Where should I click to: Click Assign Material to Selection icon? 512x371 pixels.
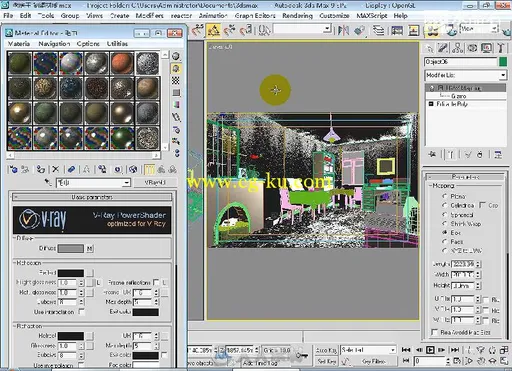point(41,169)
